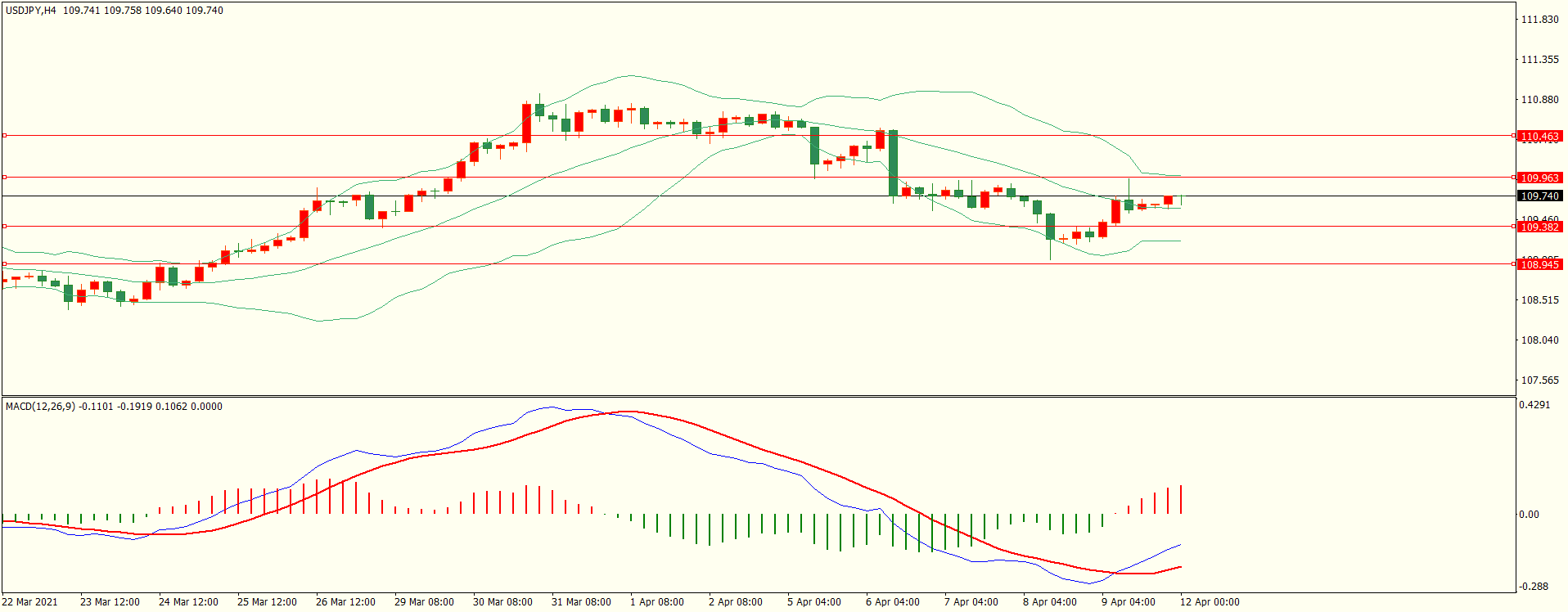Click the 22 Mar 2021 date label
The image size is (1568, 612).
click(x=30, y=602)
